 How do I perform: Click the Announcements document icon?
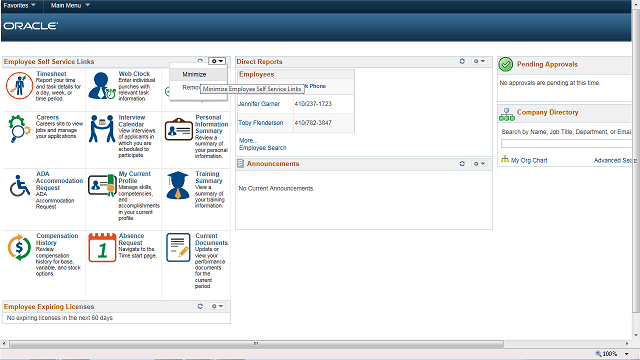[240, 164]
